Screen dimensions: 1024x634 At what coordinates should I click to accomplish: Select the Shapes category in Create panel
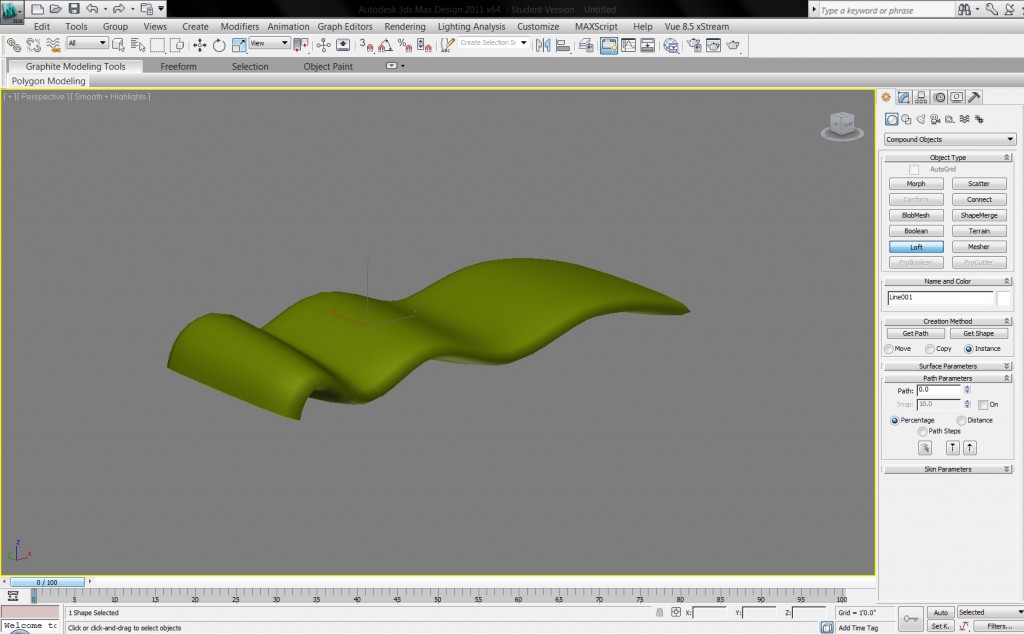click(906, 119)
